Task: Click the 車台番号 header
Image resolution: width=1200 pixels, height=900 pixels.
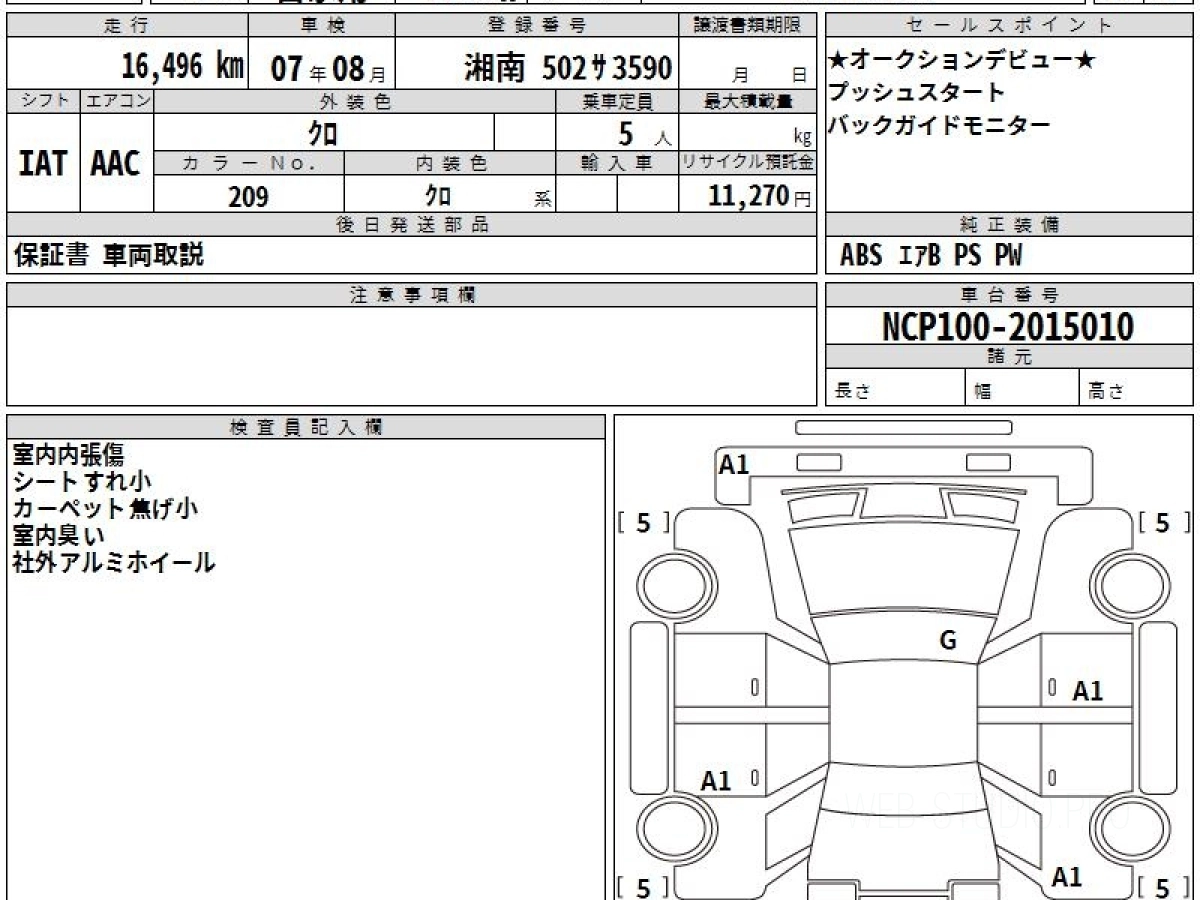Action: pos(1009,295)
